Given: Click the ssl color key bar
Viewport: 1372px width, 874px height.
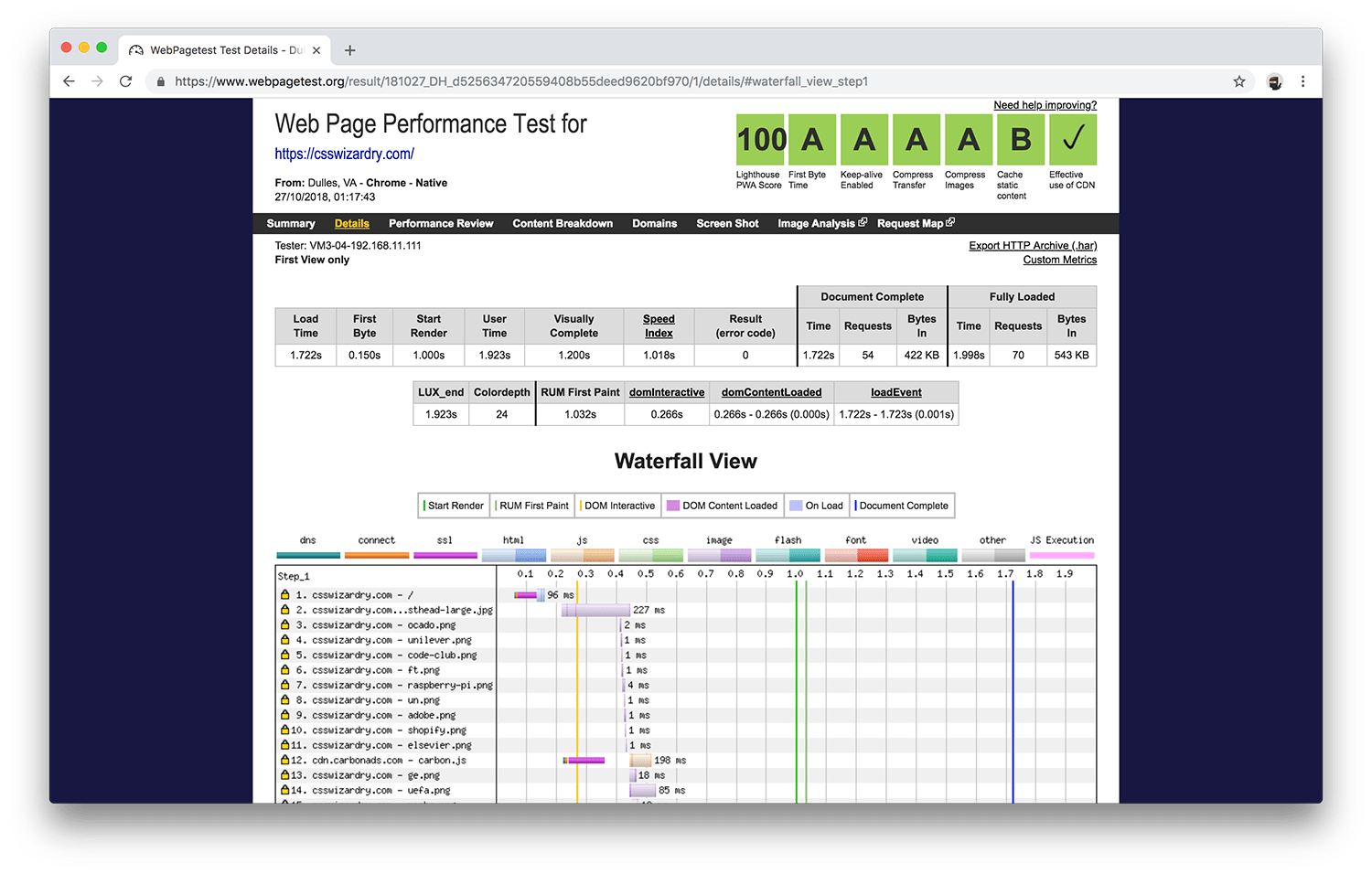Looking at the screenshot, I should pyautogui.click(x=445, y=555).
